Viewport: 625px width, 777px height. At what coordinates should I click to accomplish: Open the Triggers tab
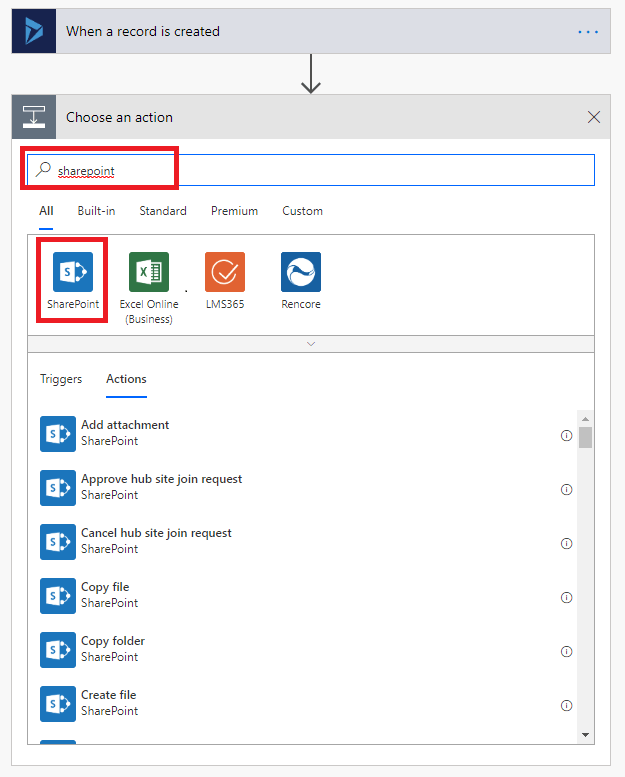pyautogui.click(x=61, y=379)
